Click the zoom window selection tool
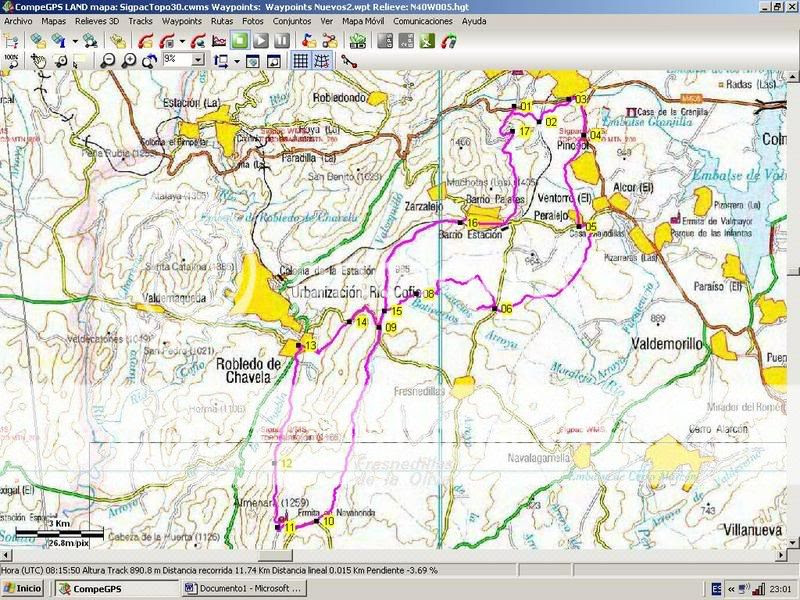 [x=60, y=61]
